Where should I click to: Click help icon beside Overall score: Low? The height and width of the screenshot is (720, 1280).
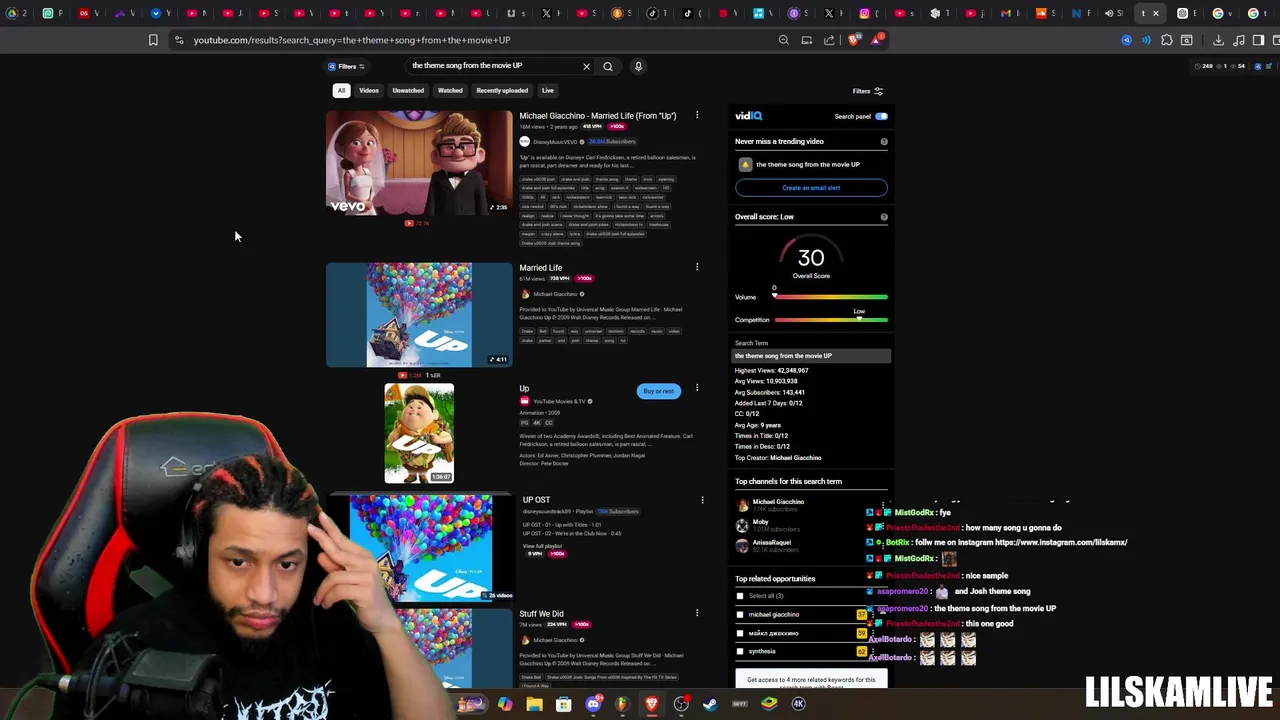pos(884,216)
